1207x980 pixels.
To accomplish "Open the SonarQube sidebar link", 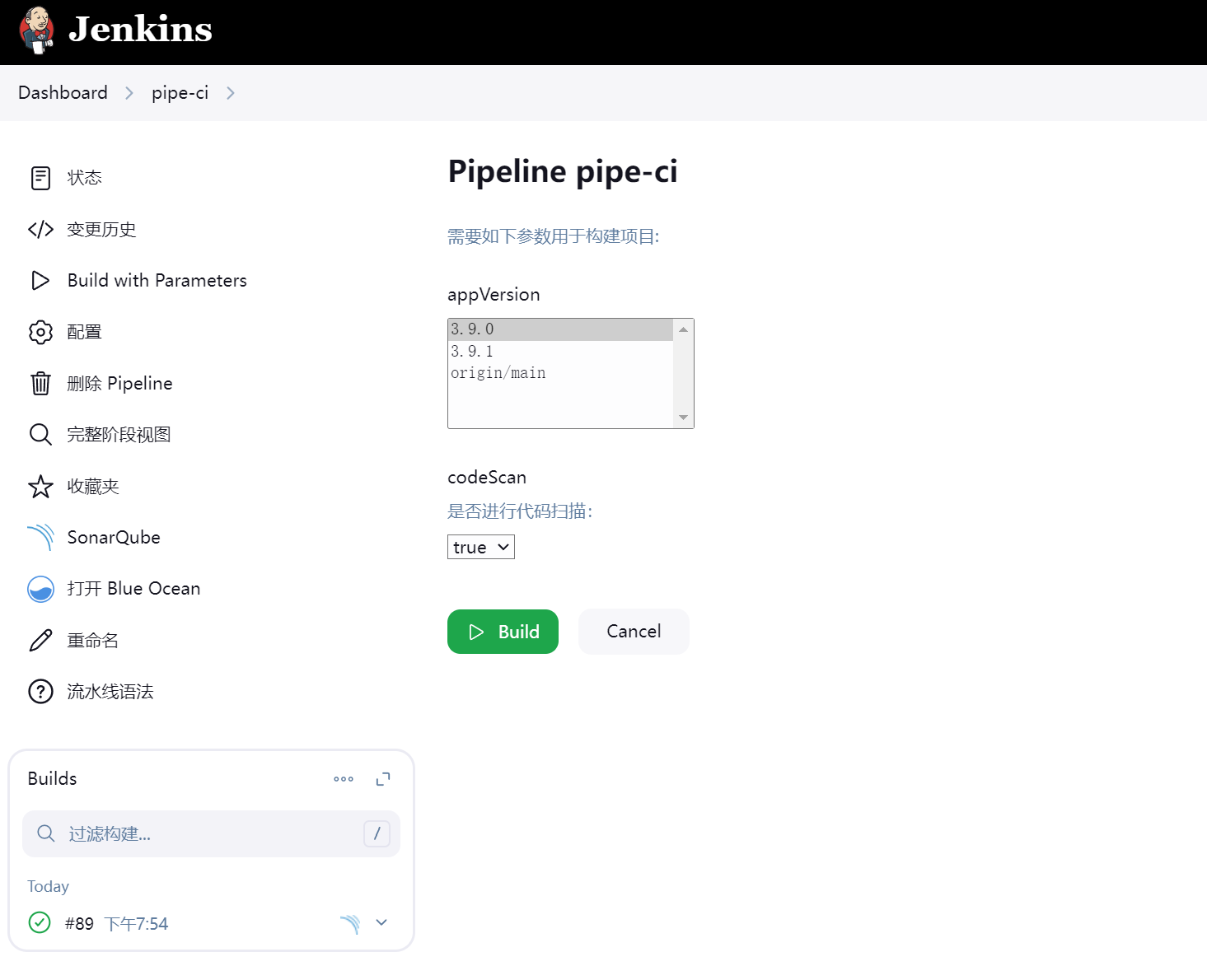I will [114, 537].
